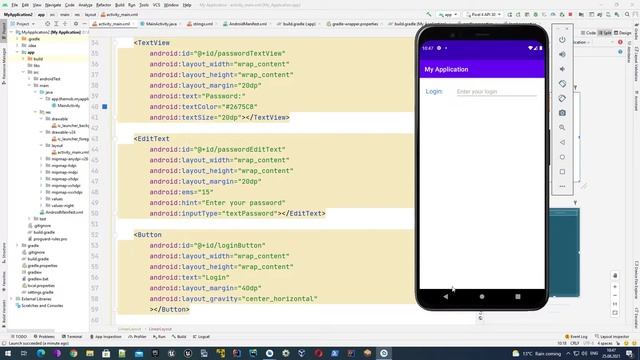Rotate emulator left
The width and height of the screenshot is (640, 360).
pos(562,84)
